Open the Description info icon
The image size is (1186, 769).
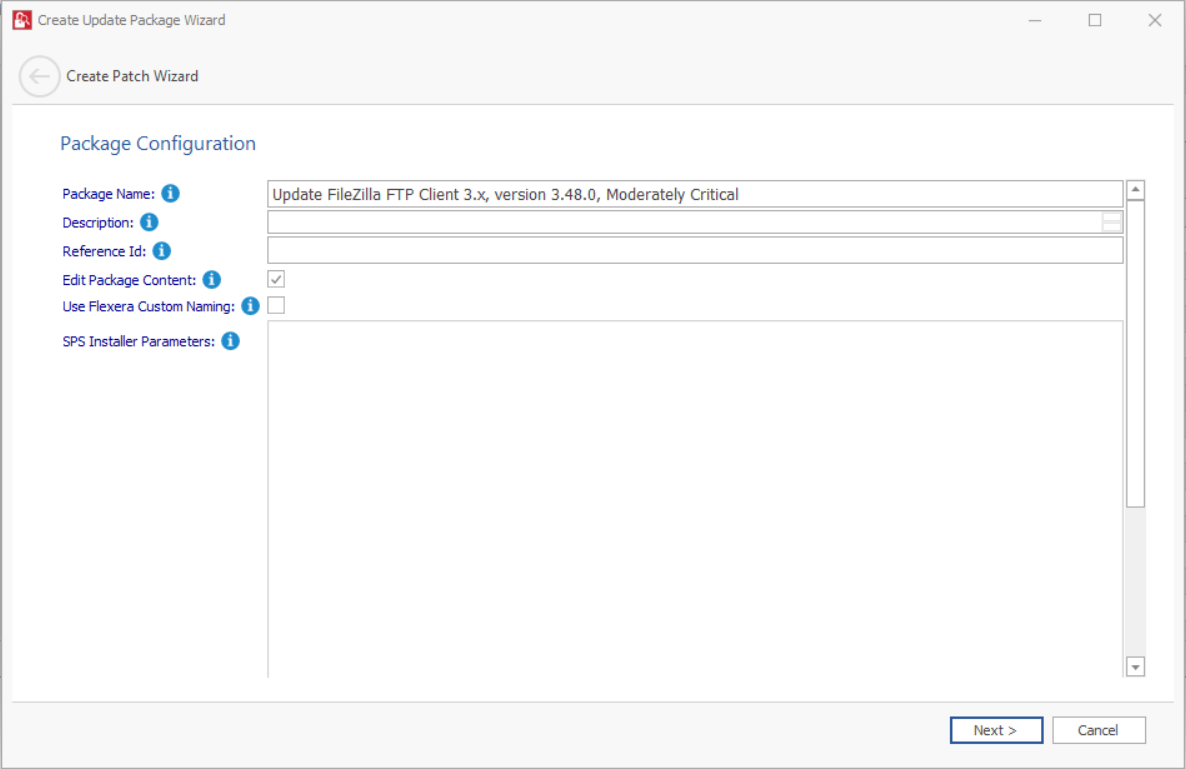(x=149, y=222)
